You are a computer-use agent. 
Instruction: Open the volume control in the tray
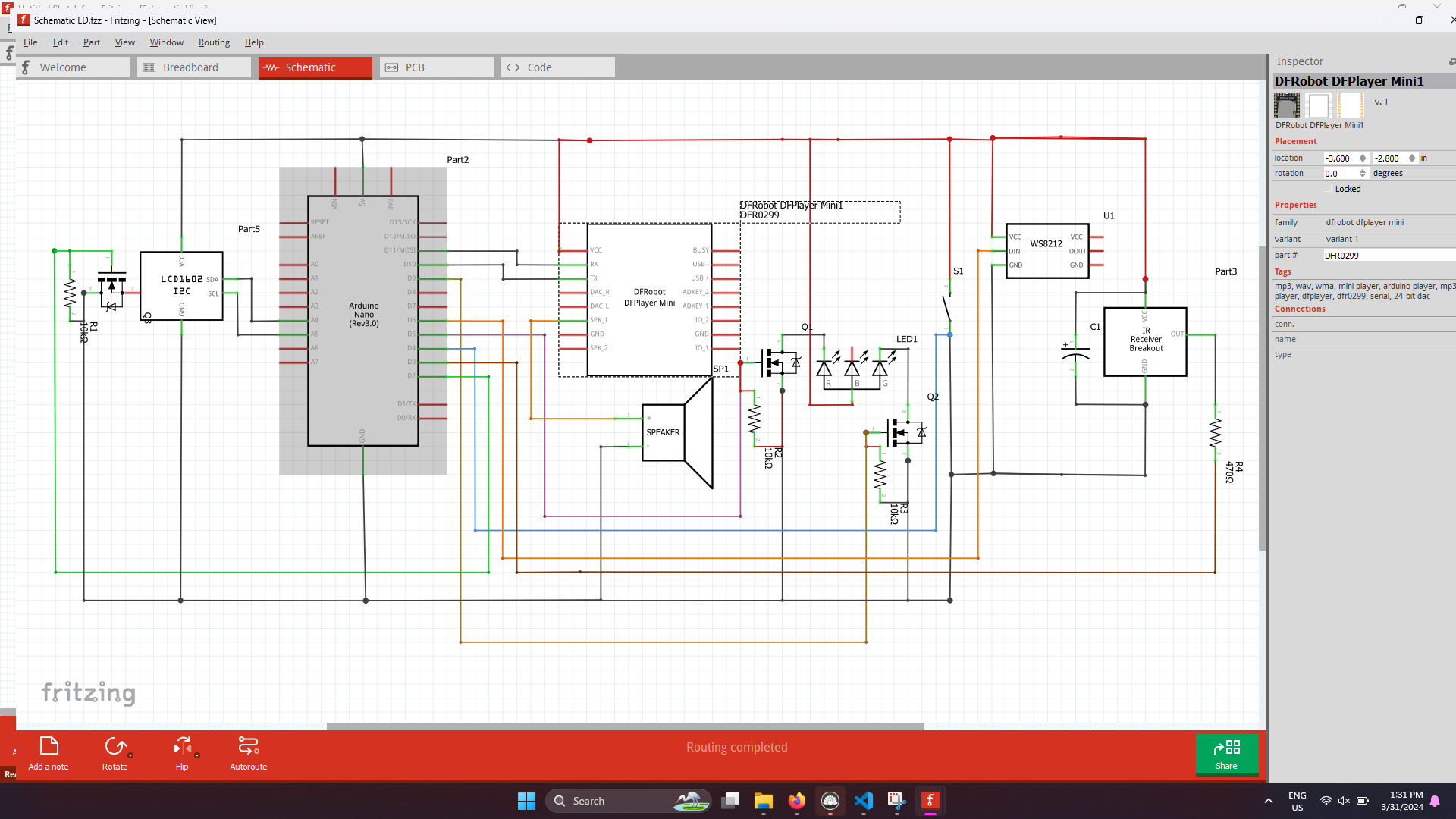(1344, 801)
